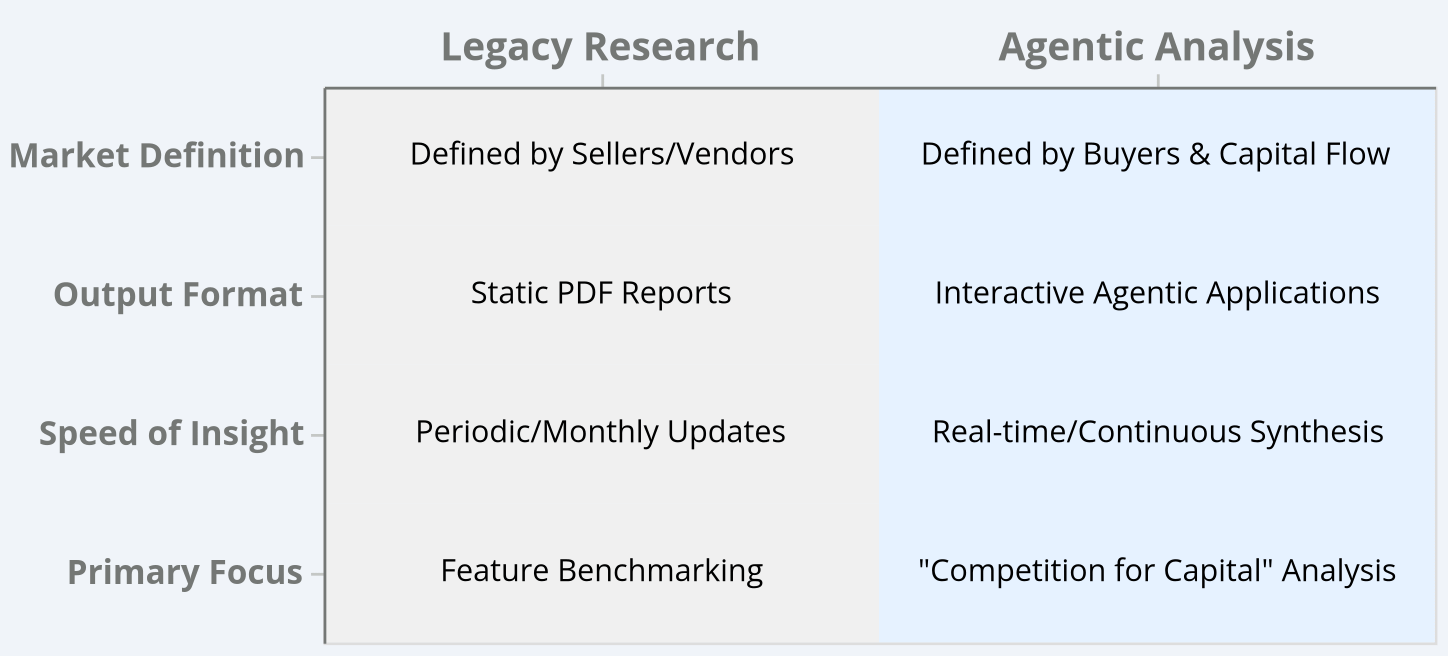Click the tick mark beside Output Format
The height and width of the screenshot is (656, 1448).
coord(317,296)
